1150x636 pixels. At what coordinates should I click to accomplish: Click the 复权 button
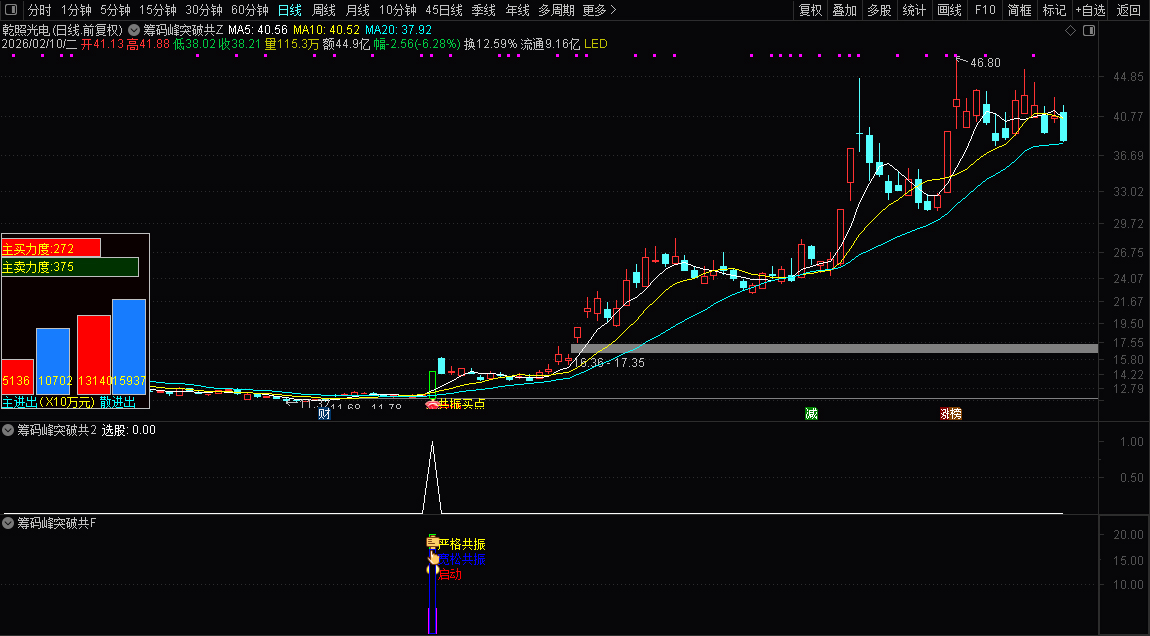click(810, 10)
